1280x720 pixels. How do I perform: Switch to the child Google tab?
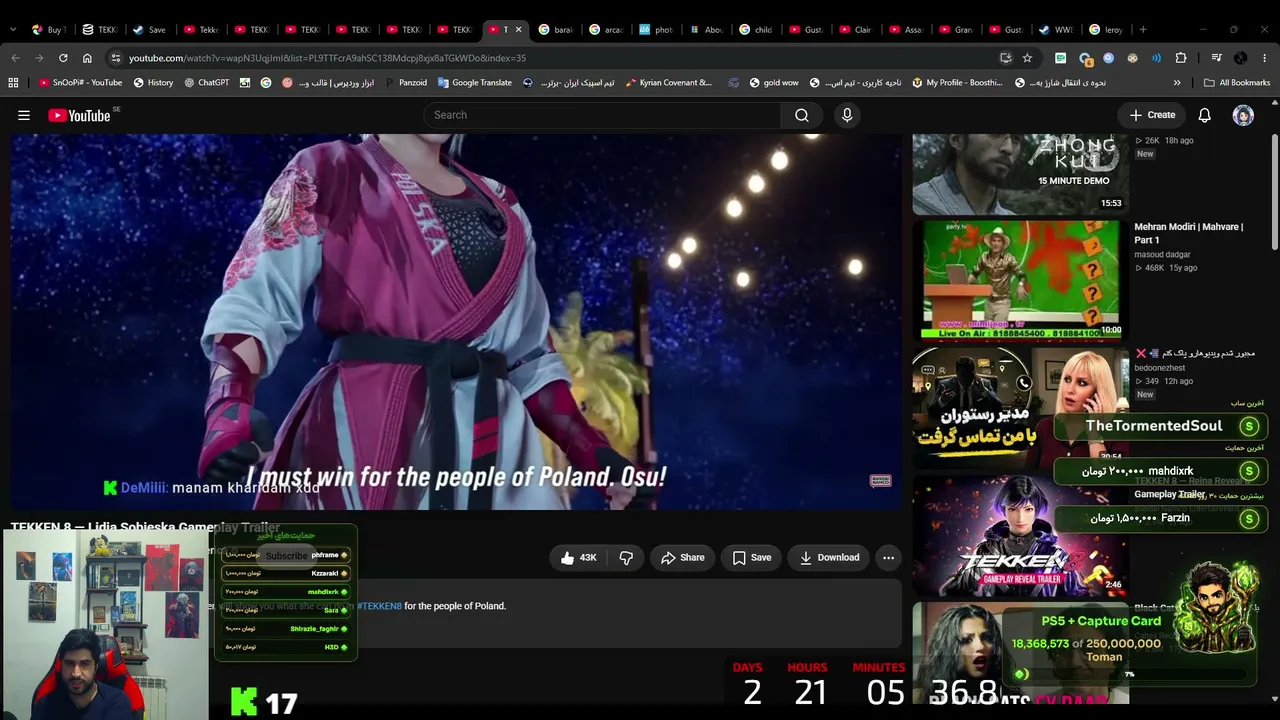[x=756, y=30]
